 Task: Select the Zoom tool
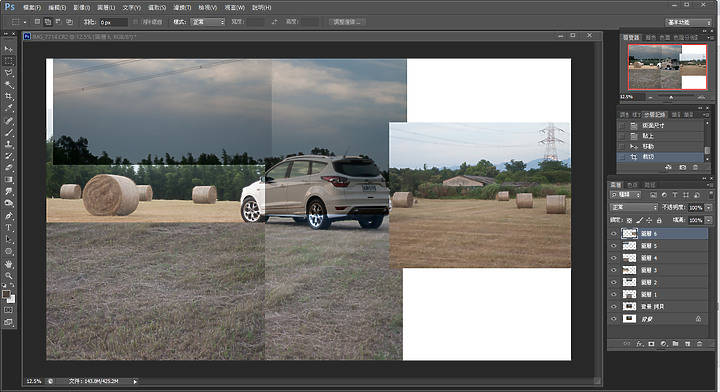pos(9,276)
